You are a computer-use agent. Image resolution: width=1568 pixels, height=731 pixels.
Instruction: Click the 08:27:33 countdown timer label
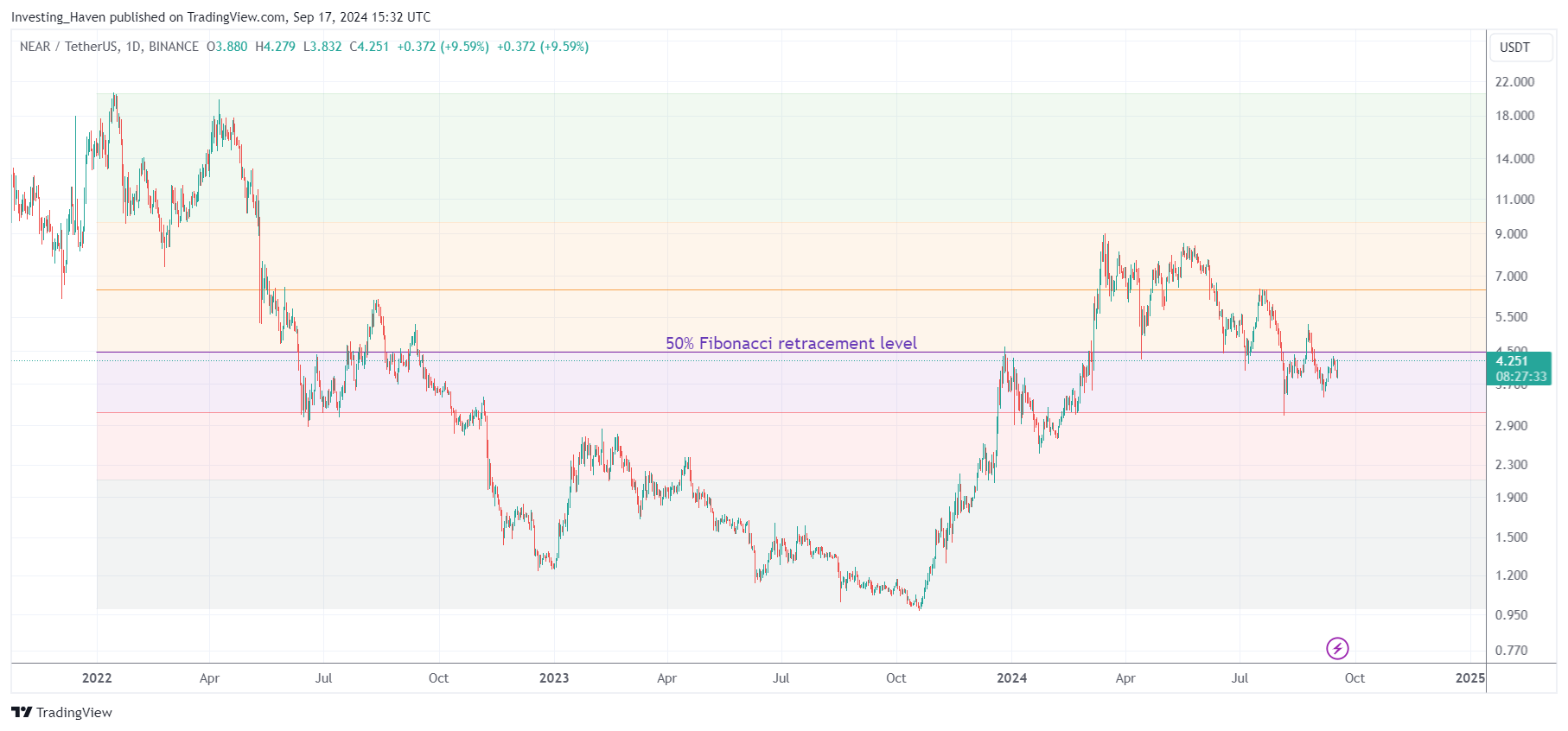pyautogui.click(x=1521, y=377)
